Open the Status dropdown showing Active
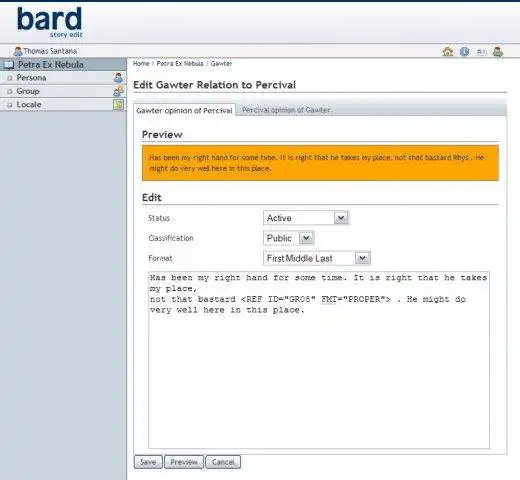520x480 pixels. (306, 218)
